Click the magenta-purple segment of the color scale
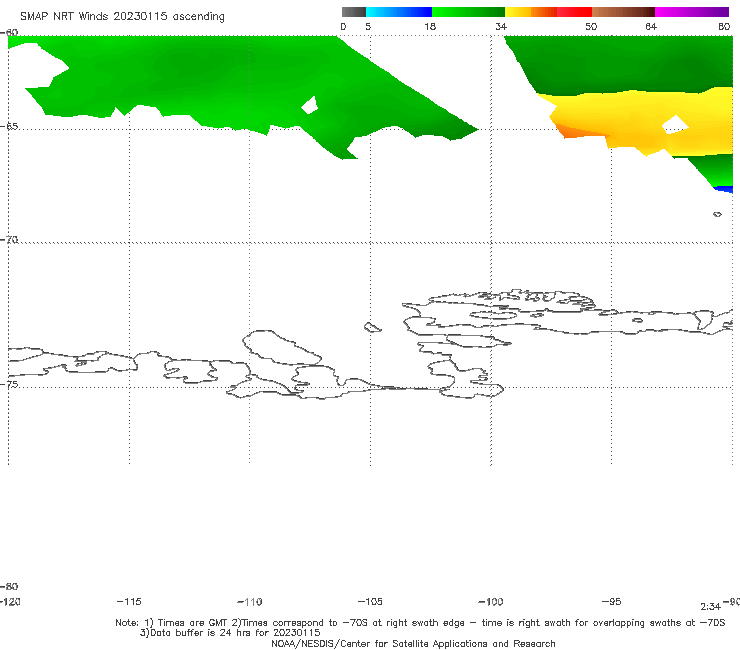The image size is (740, 650). click(692, 12)
